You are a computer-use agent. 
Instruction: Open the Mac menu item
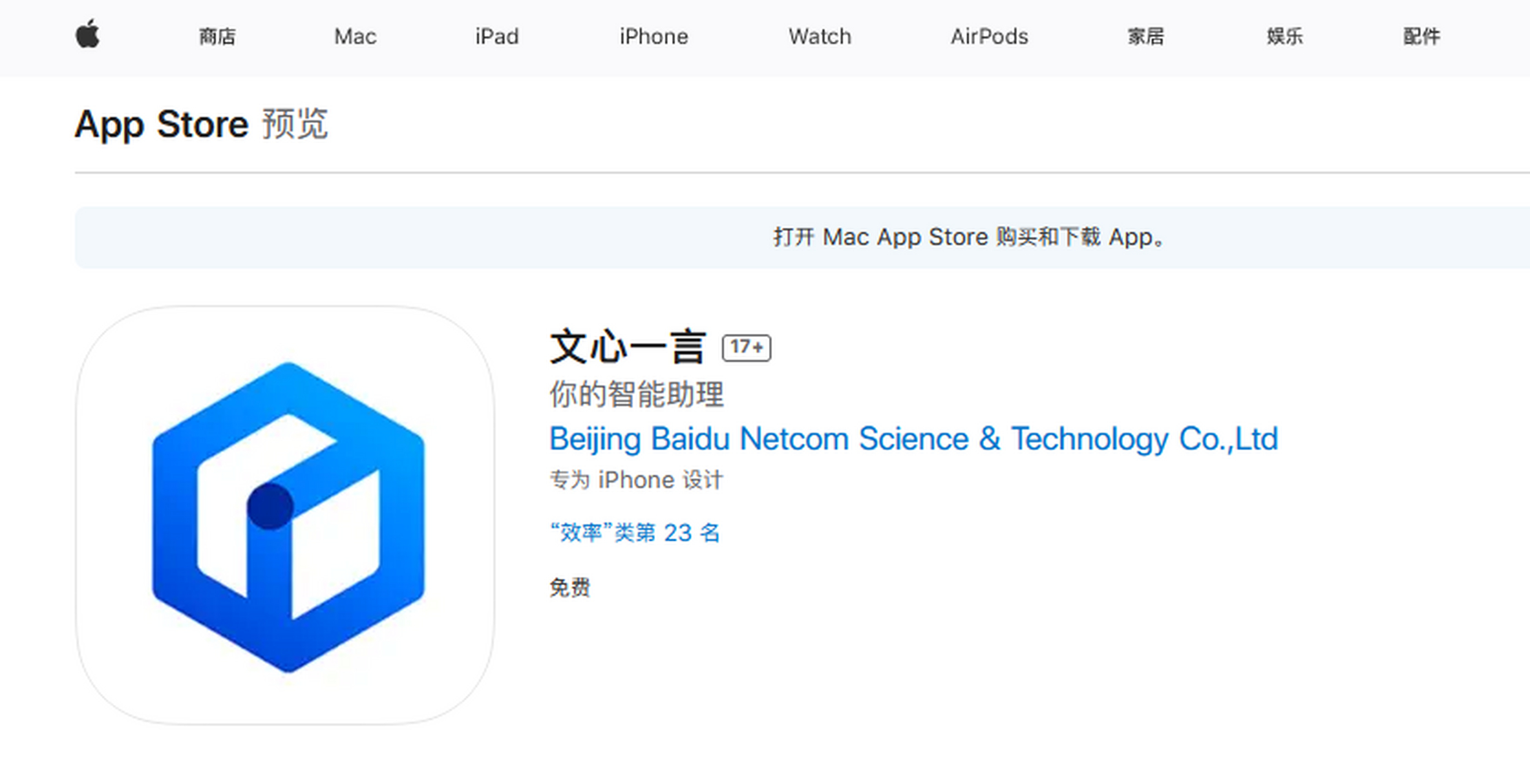coord(355,37)
